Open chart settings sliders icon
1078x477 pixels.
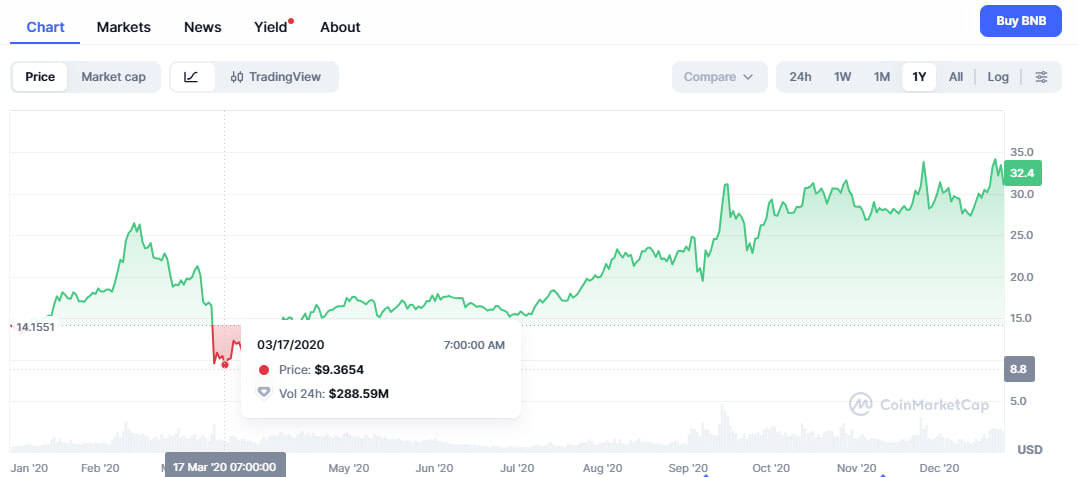tap(1041, 77)
